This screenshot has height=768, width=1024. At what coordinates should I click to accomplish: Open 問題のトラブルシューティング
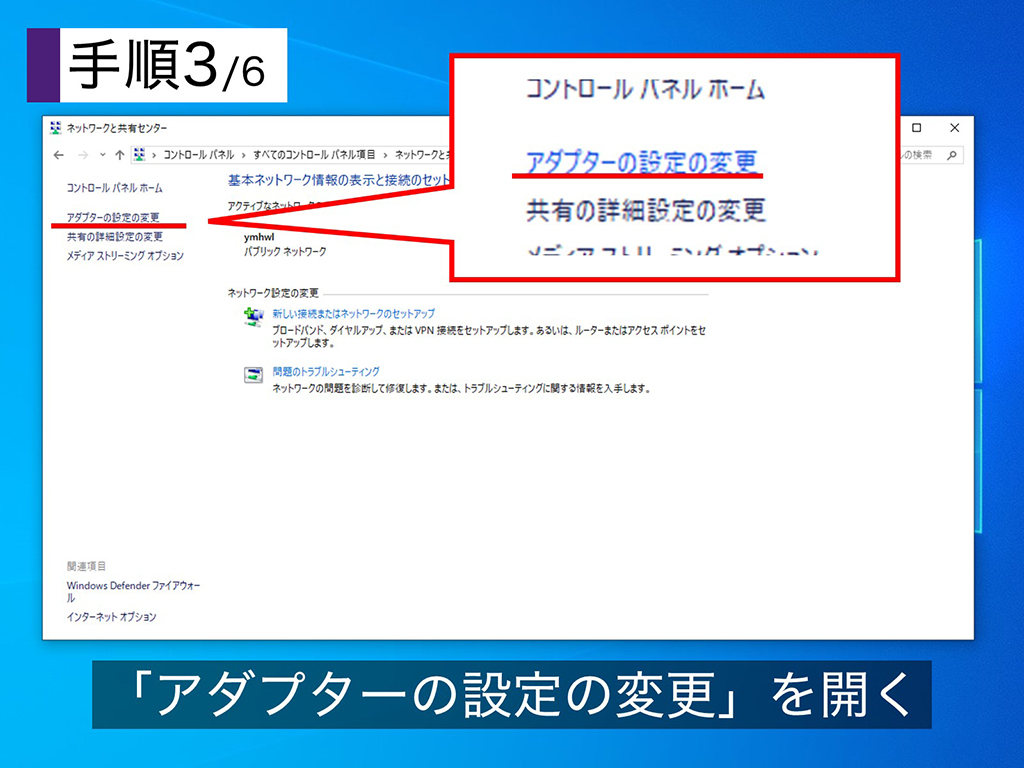pyautogui.click(x=325, y=371)
